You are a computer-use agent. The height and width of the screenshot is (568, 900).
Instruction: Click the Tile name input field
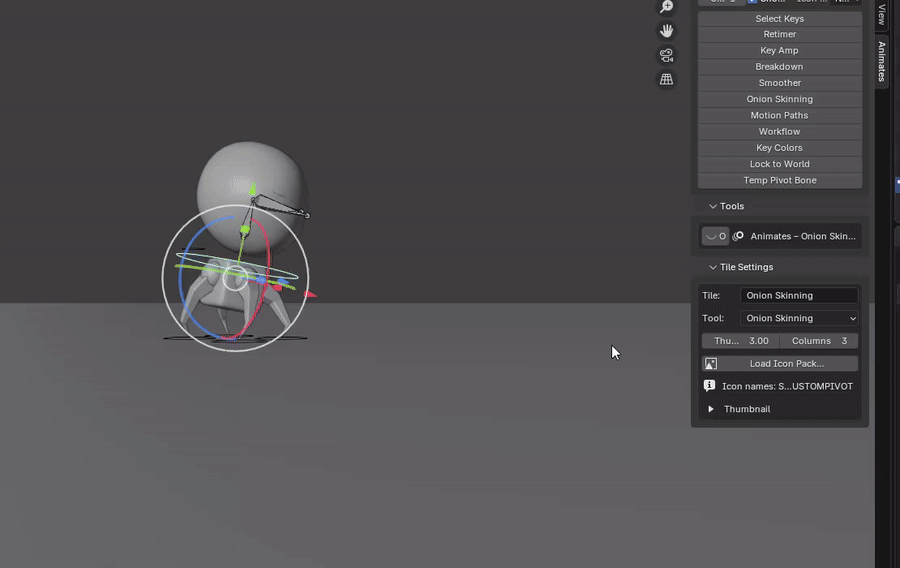coord(799,295)
